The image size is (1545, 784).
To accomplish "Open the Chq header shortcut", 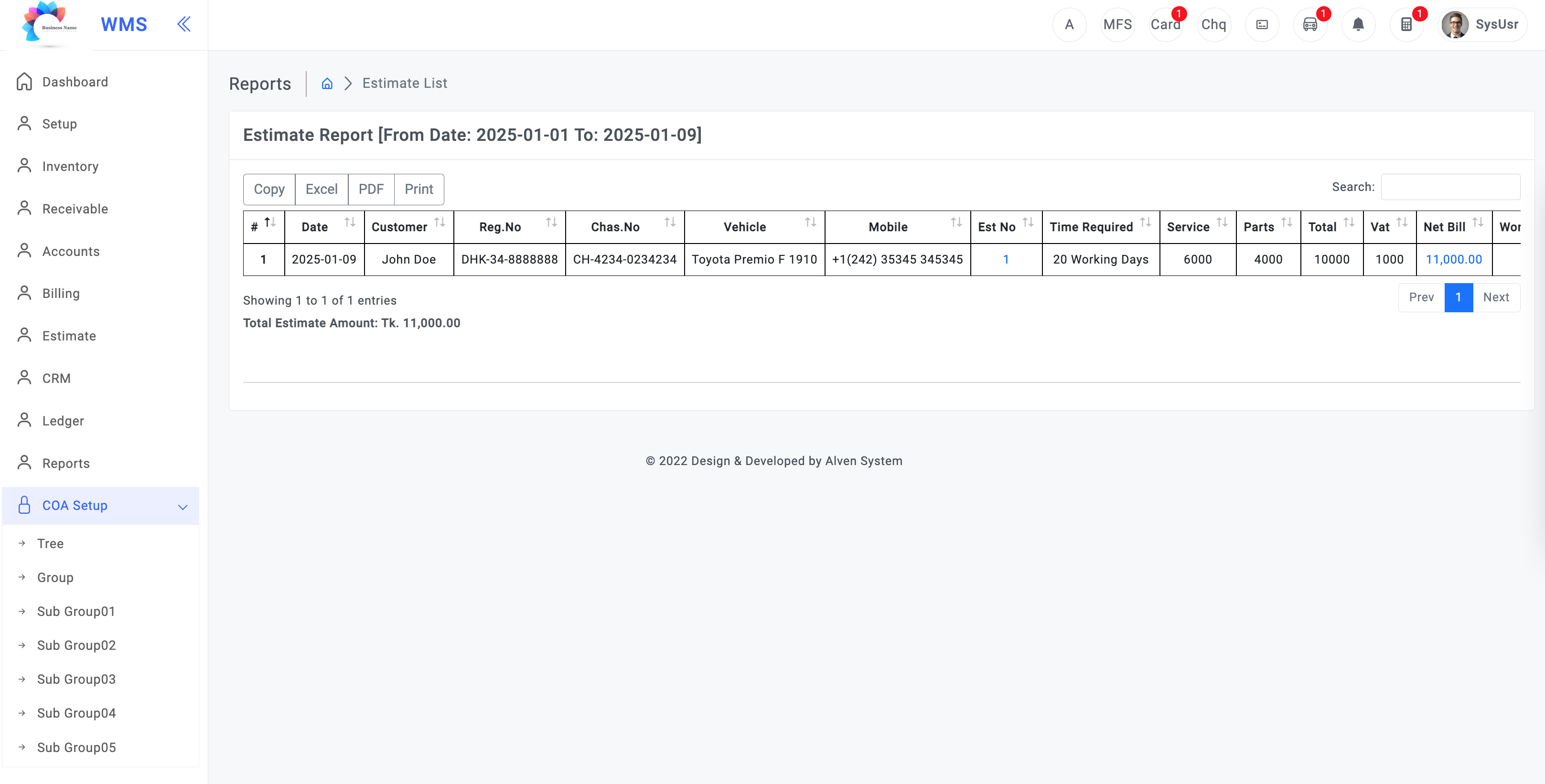I will pyautogui.click(x=1214, y=24).
